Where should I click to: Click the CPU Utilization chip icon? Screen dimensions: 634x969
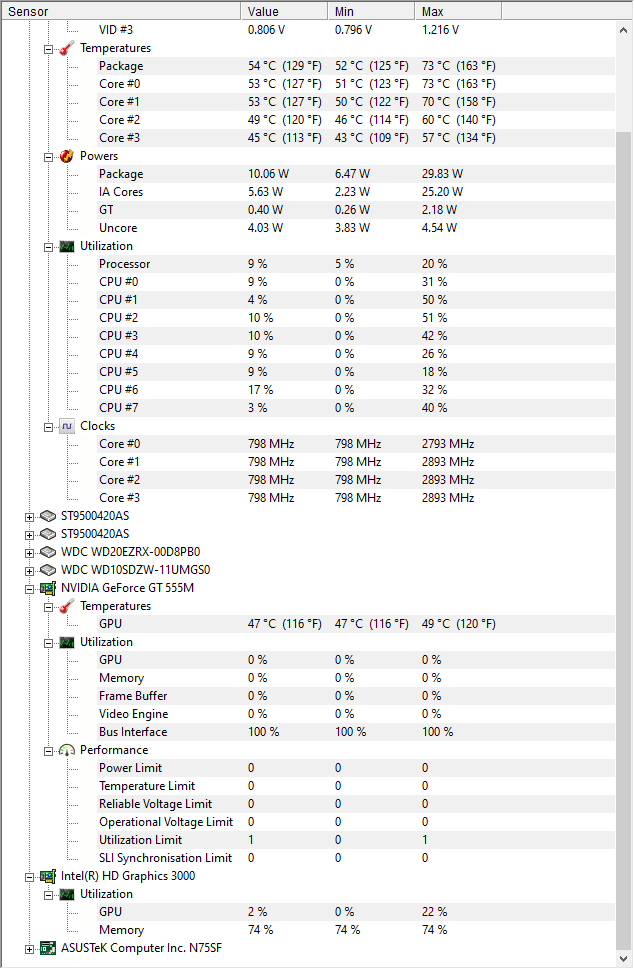[67, 246]
